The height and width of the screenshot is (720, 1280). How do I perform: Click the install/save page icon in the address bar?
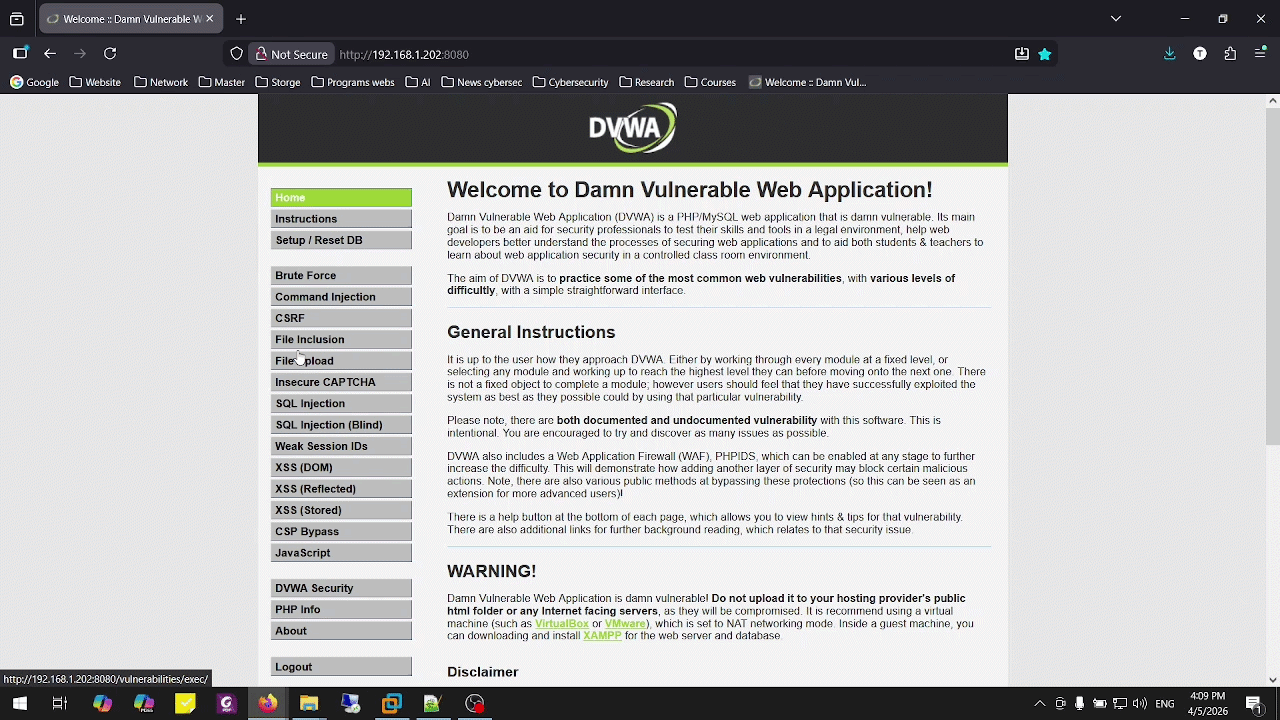(x=1022, y=54)
